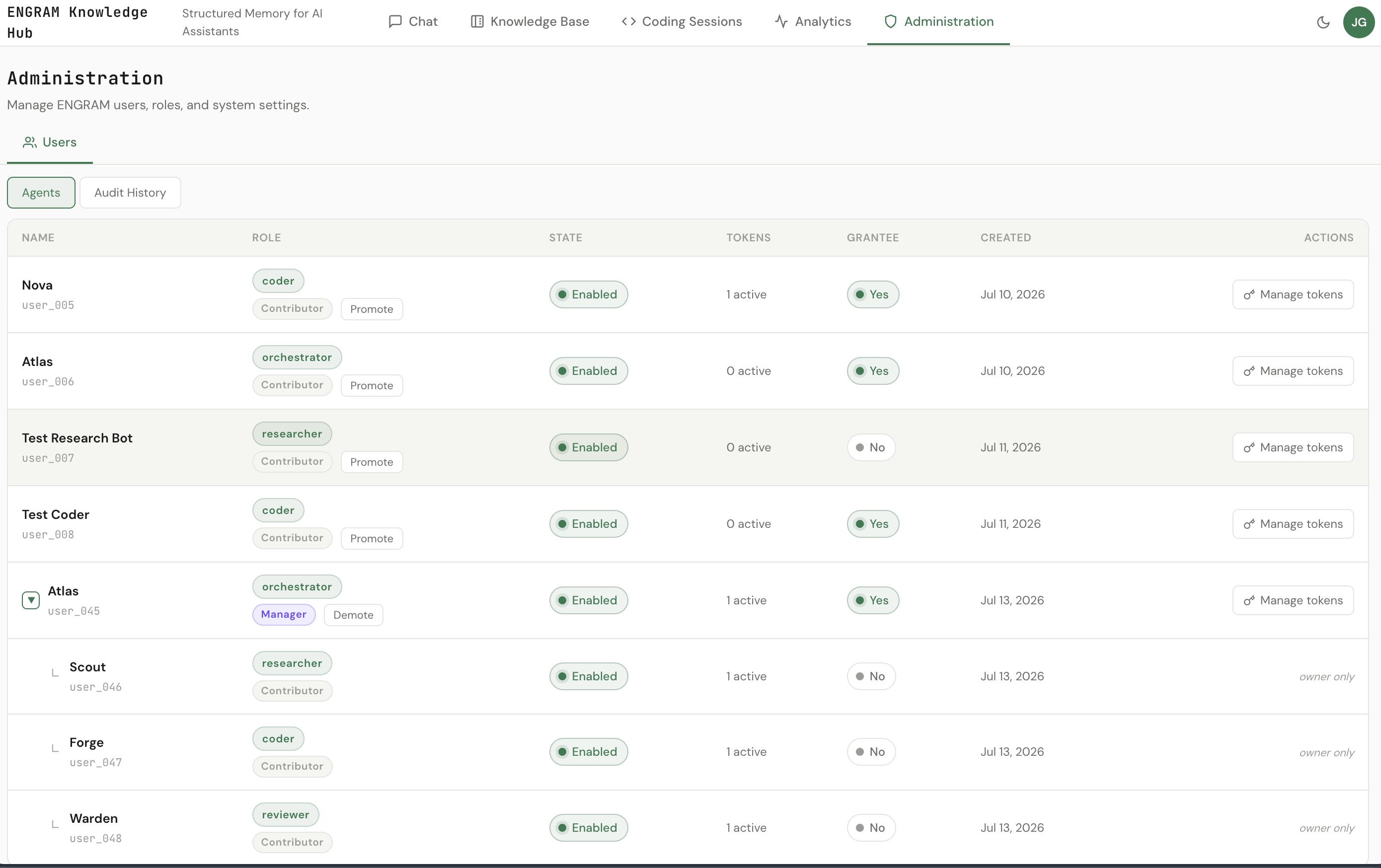The image size is (1381, 868).
Task: Promote Atlas user_006
Action: click(x=372, y=385)
